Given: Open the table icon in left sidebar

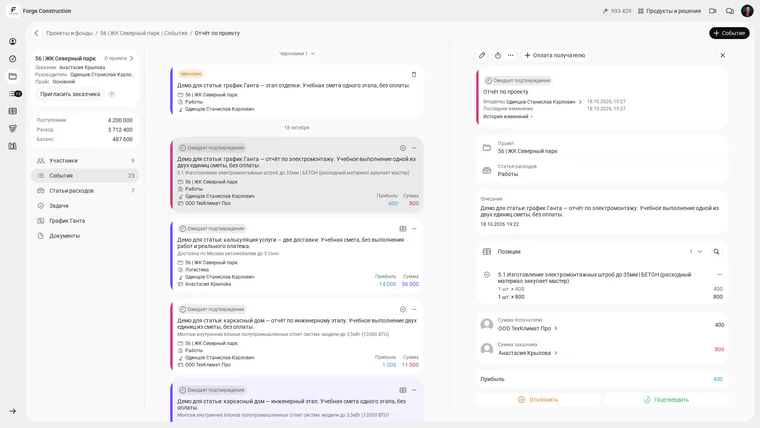Looking at the screenshot, I should [13, 111].
